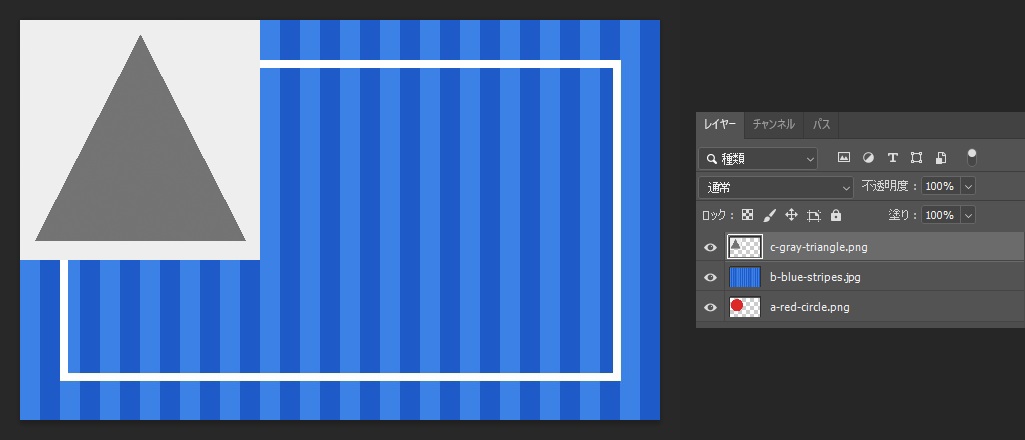Prevent artboard auto-nesting lock icon

(x=813, y=215)
